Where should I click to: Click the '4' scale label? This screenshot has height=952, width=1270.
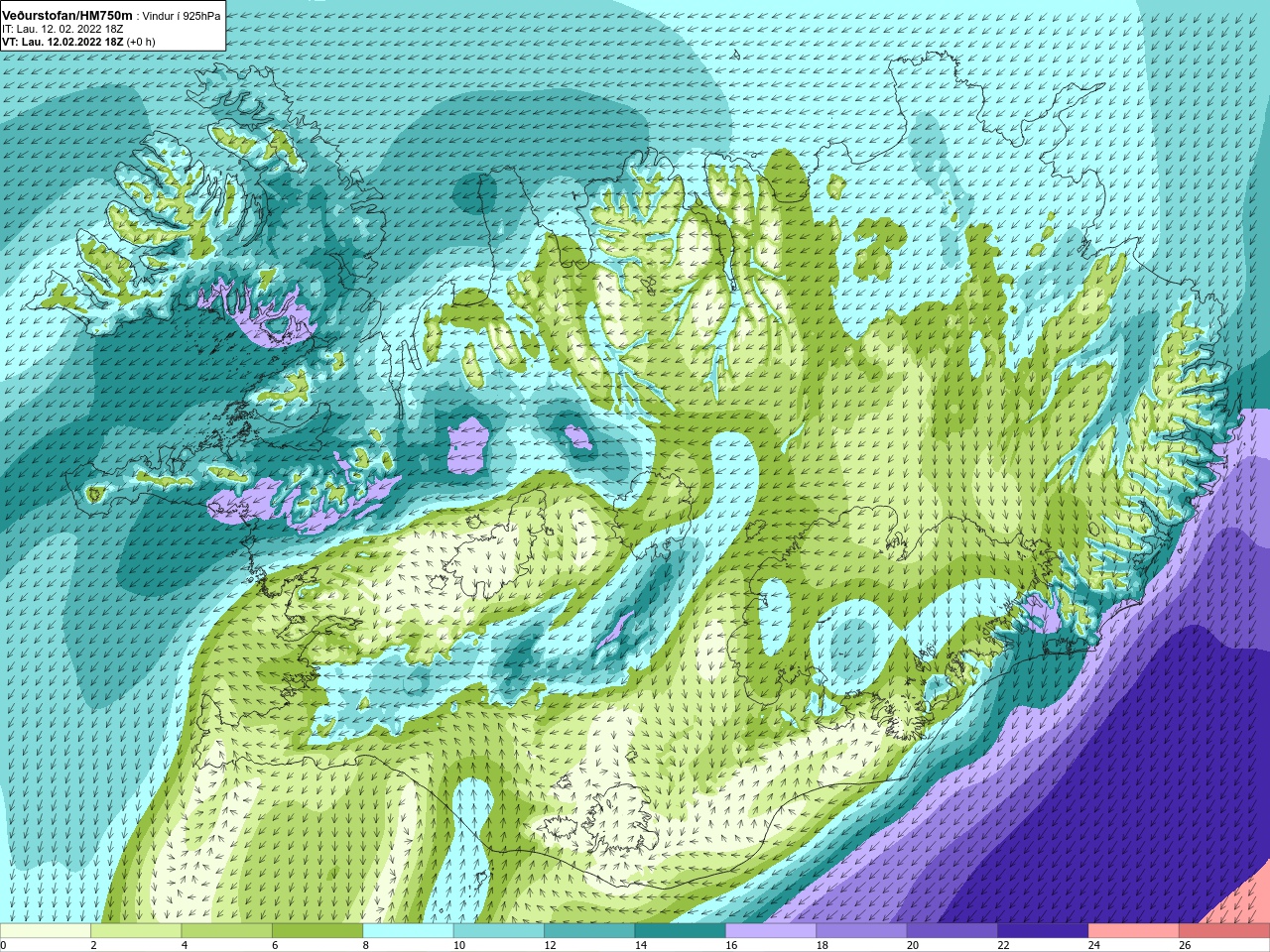click(x=185, y=945)
